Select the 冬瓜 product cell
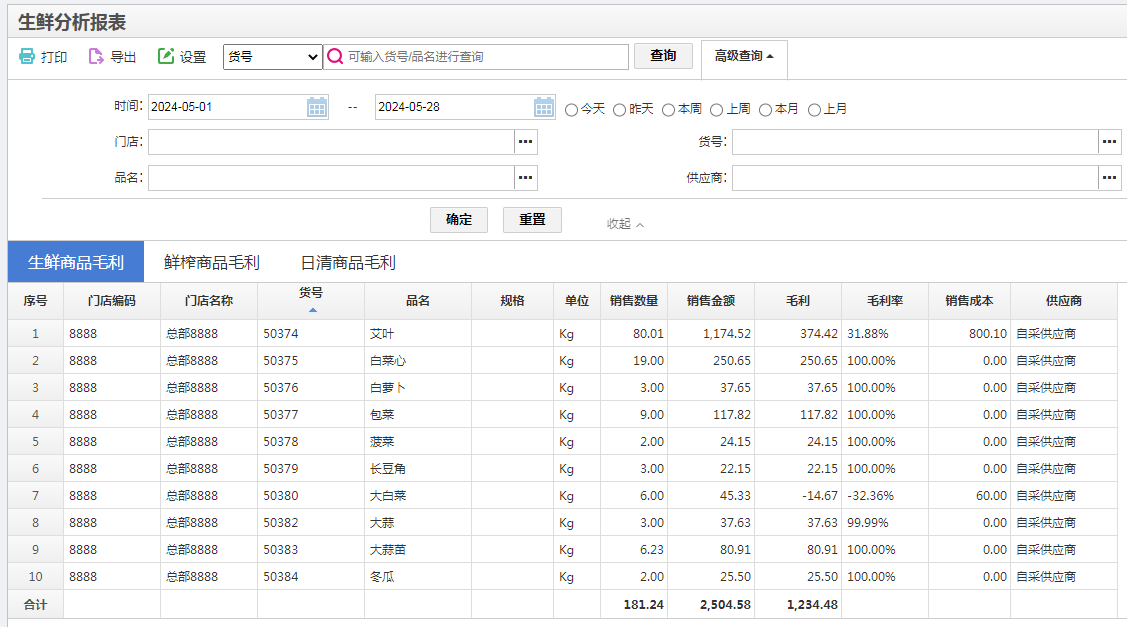Viewport: 1127px width, 627px height. (418, 577)
